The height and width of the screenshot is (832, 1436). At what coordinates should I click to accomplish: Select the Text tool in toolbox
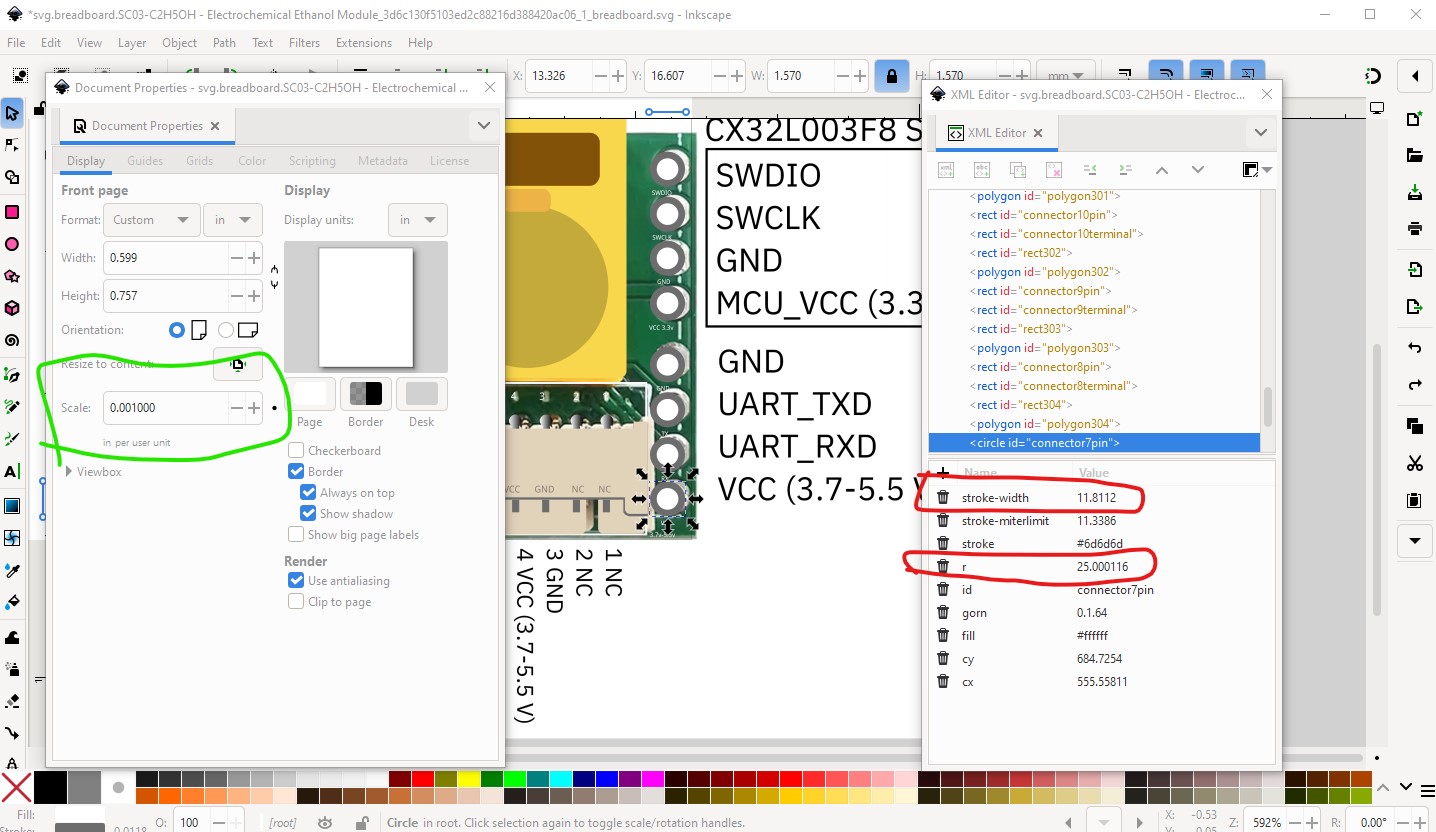pyautogui.click(x=12, y=471)
